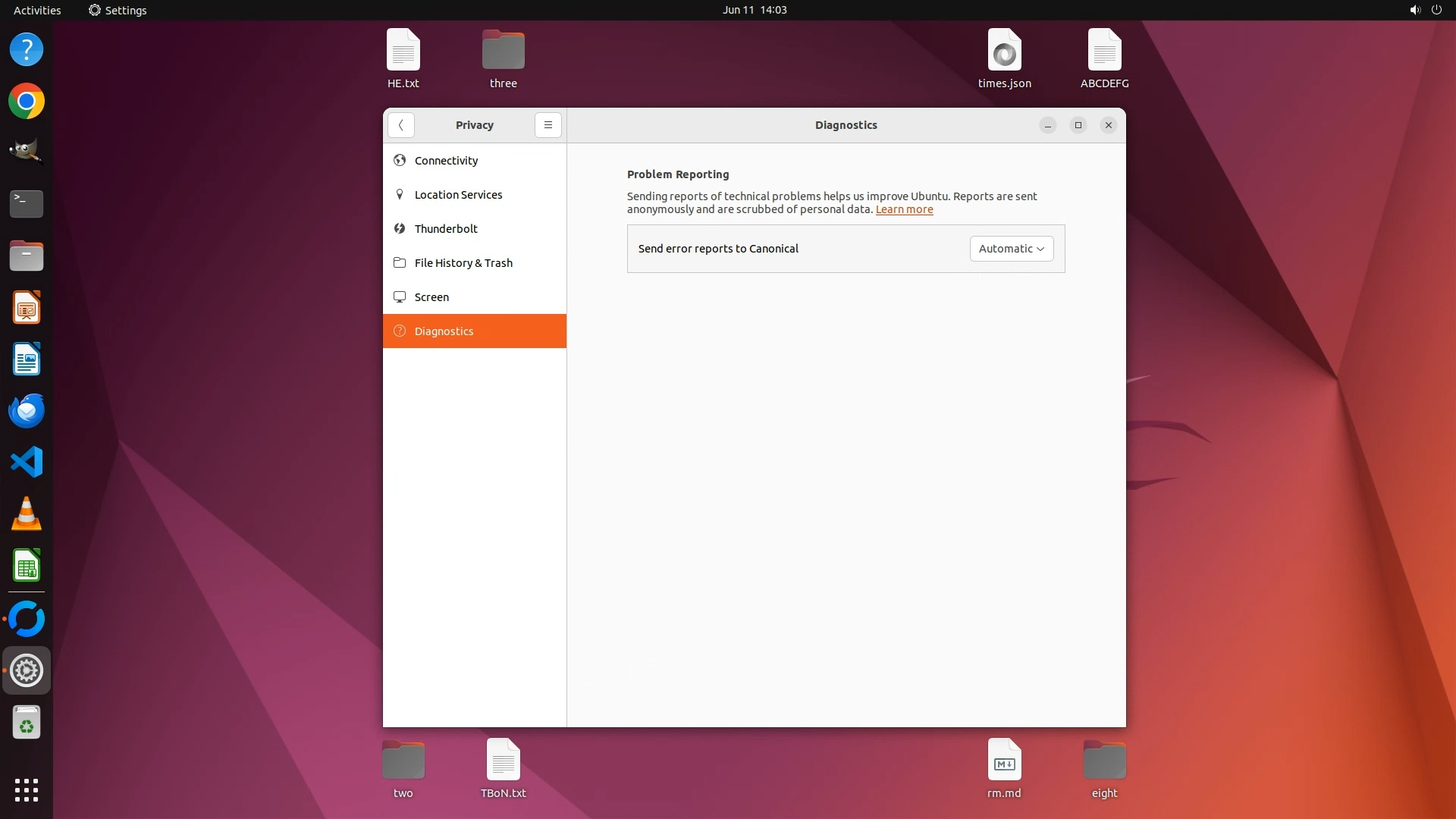Screen dimensions: 1456x819
Task: Expand the Automatic error reports dropdown
Action: coord(1011,249)
